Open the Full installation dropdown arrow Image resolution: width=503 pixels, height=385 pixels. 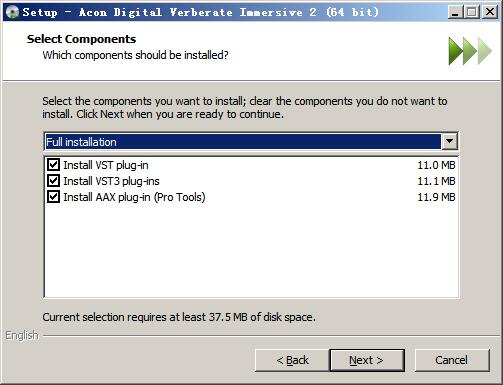click(x=449, y=142)
